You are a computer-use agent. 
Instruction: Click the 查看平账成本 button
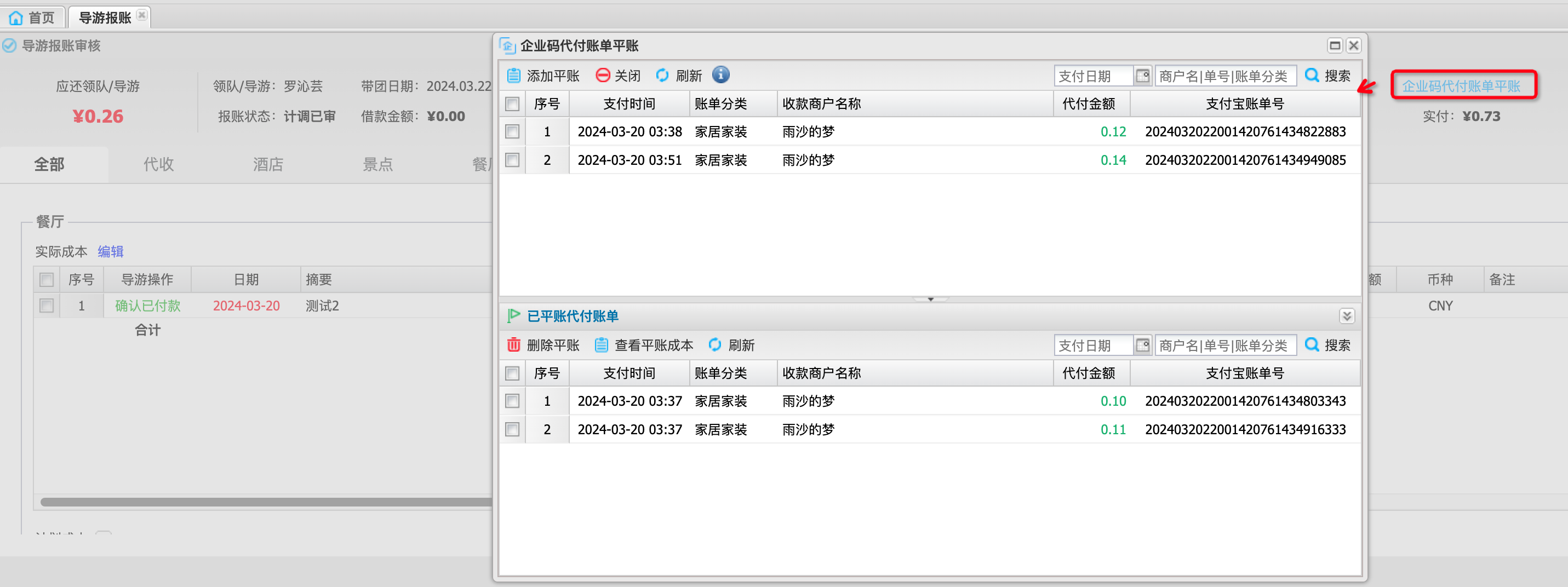(x=644, y=345)
